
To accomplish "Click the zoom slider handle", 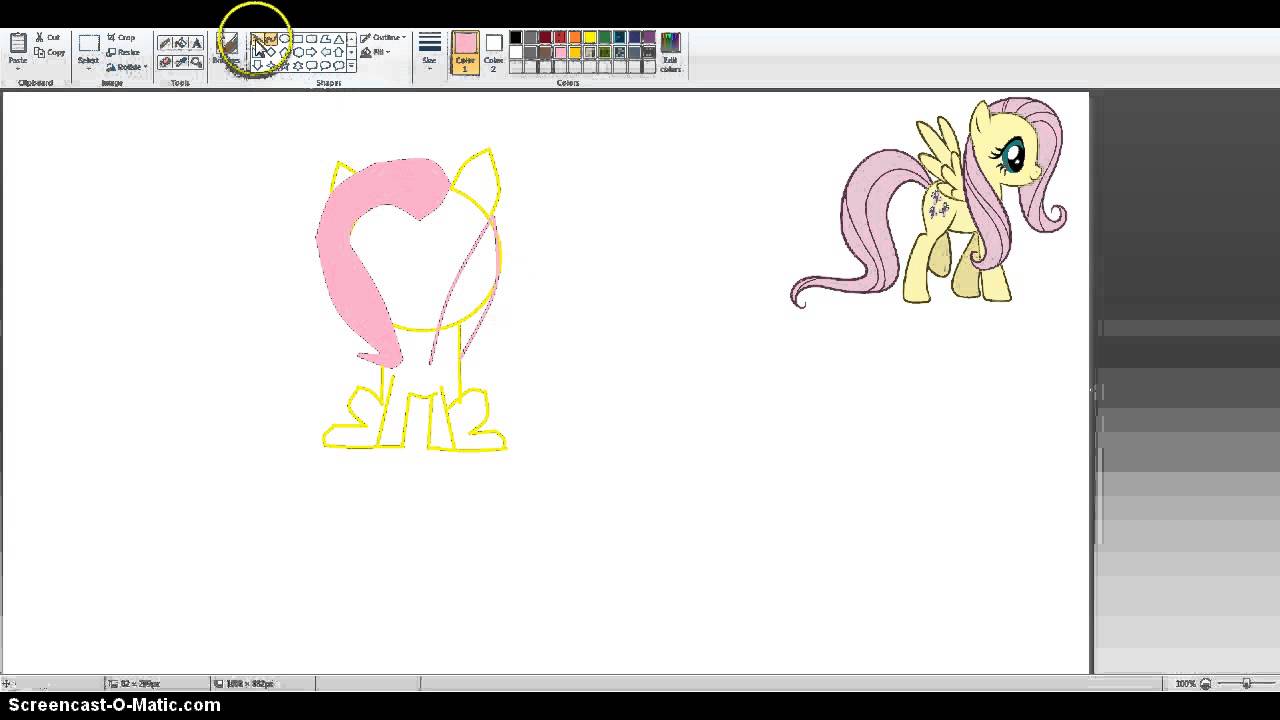I will click(1246, 684).
